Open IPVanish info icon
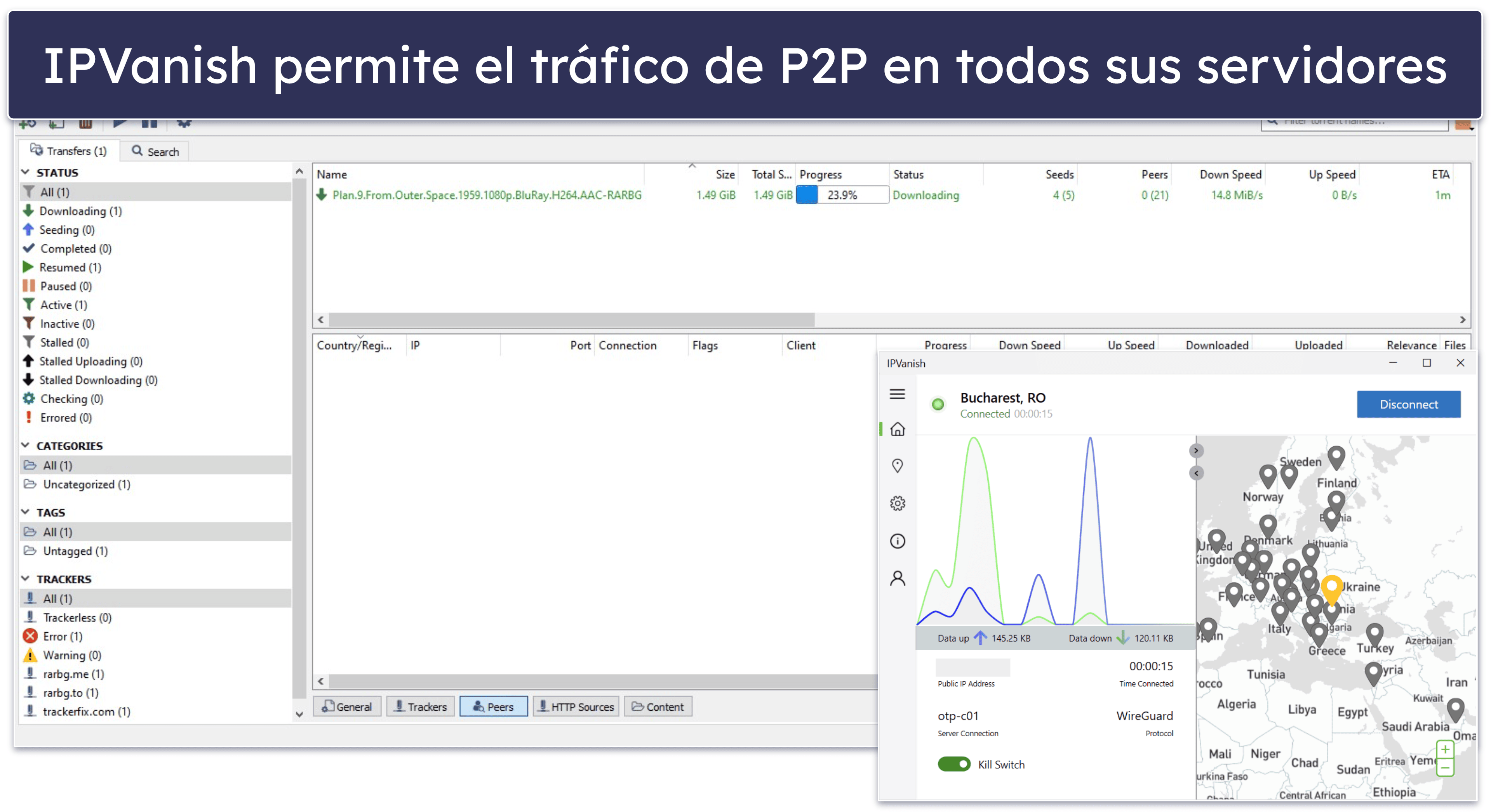The image size is (1491, 812). point(897,541)
